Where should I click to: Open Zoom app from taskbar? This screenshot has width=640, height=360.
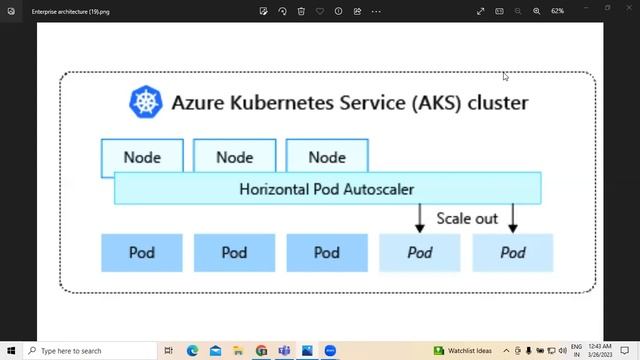(x=330, y=351)
